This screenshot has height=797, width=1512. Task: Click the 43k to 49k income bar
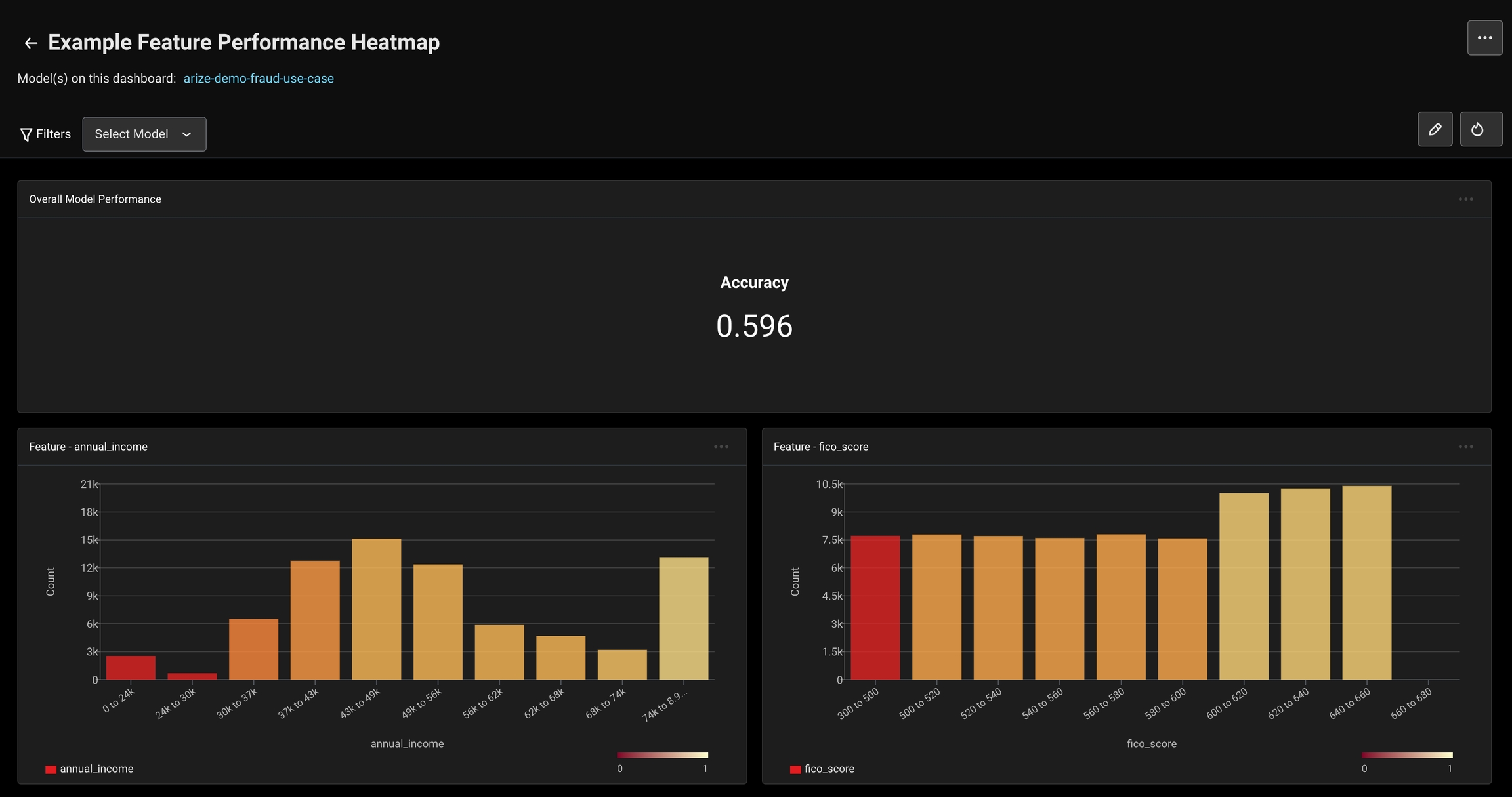[376, 609]
